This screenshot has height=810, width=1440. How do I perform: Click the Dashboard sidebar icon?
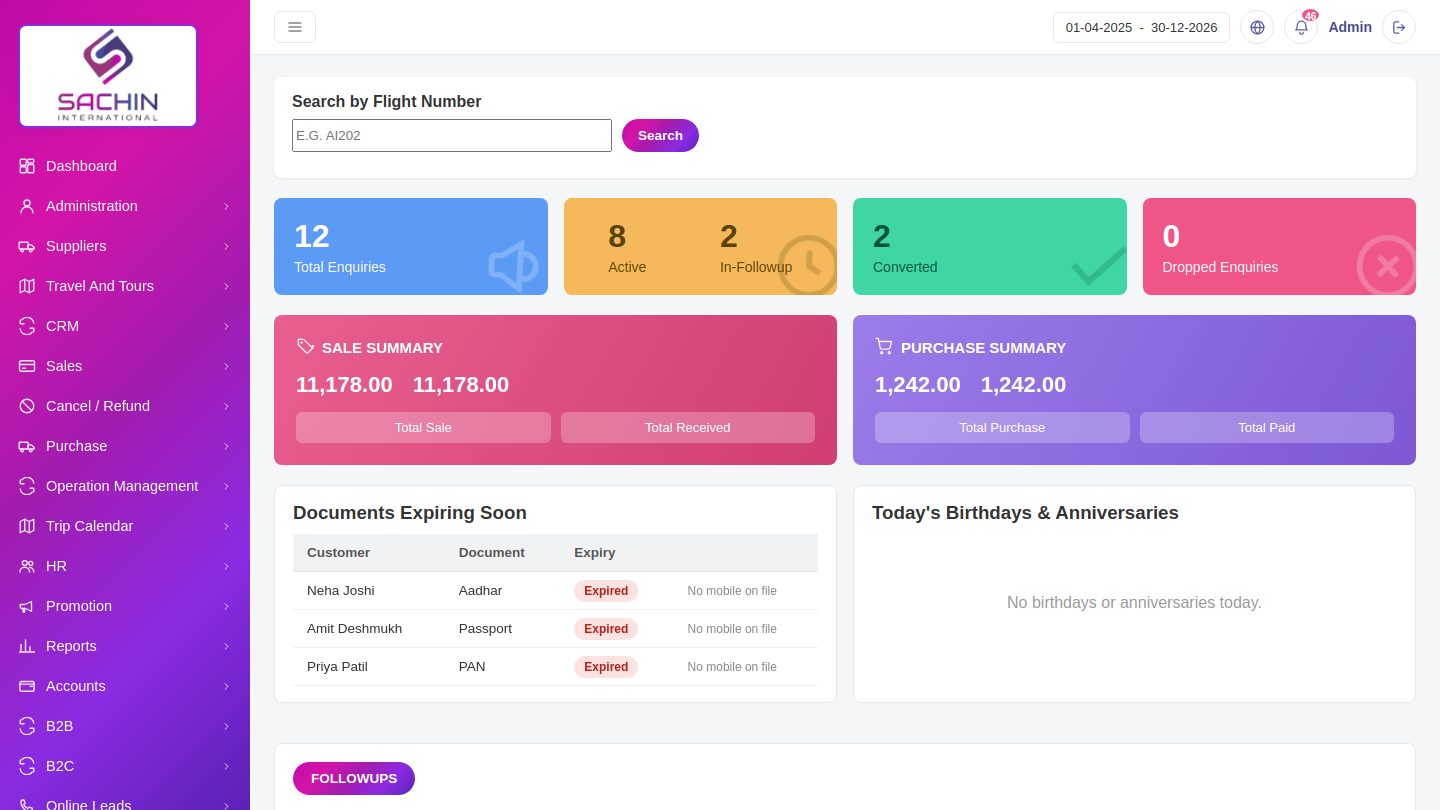point(27,166)
